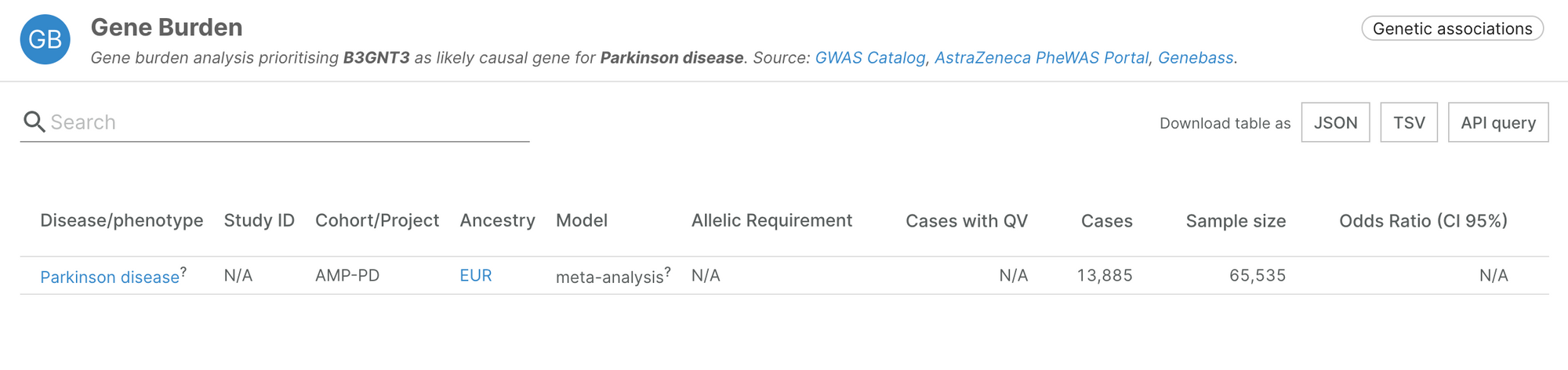Click the Sample size column header
The width and height of the screenshot is (1568, 370).
click(1236, 221)
